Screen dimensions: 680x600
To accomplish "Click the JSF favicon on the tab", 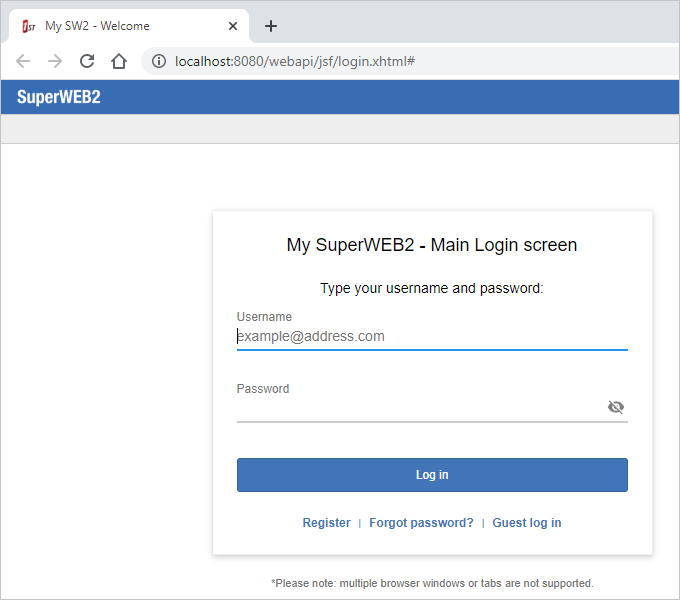I will pyautogui.click(x=29, y=26).
